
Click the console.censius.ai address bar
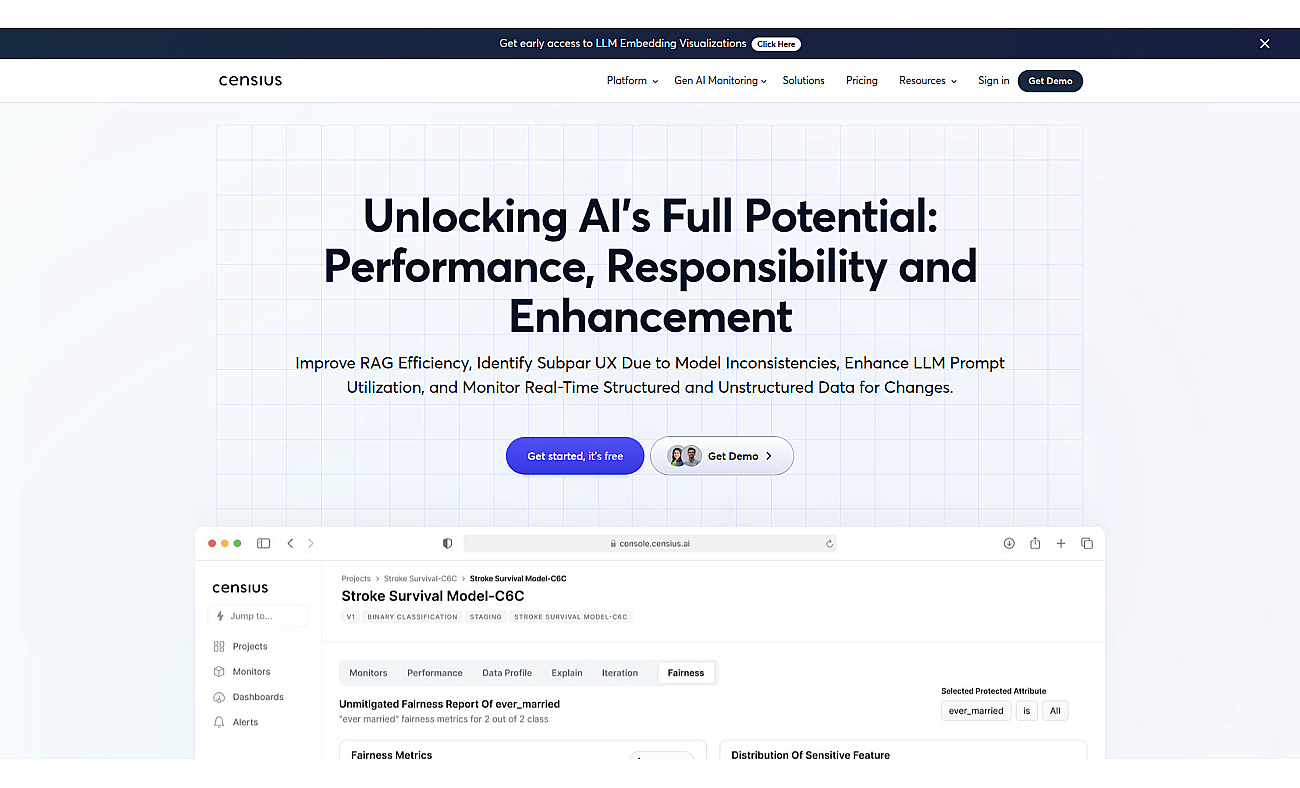click(x=650, y=543)
